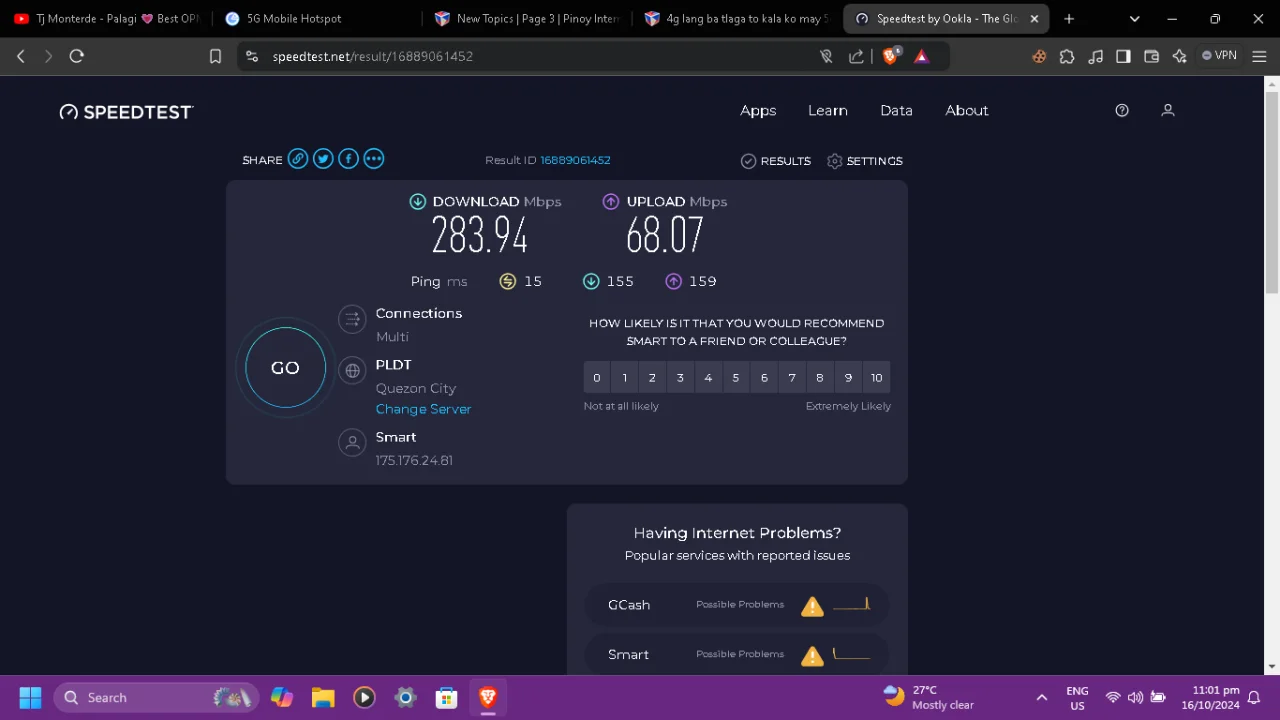Open the Extensions puzzle icon
This screenshot has width=1280, height=720.
tap(1067, 57)
